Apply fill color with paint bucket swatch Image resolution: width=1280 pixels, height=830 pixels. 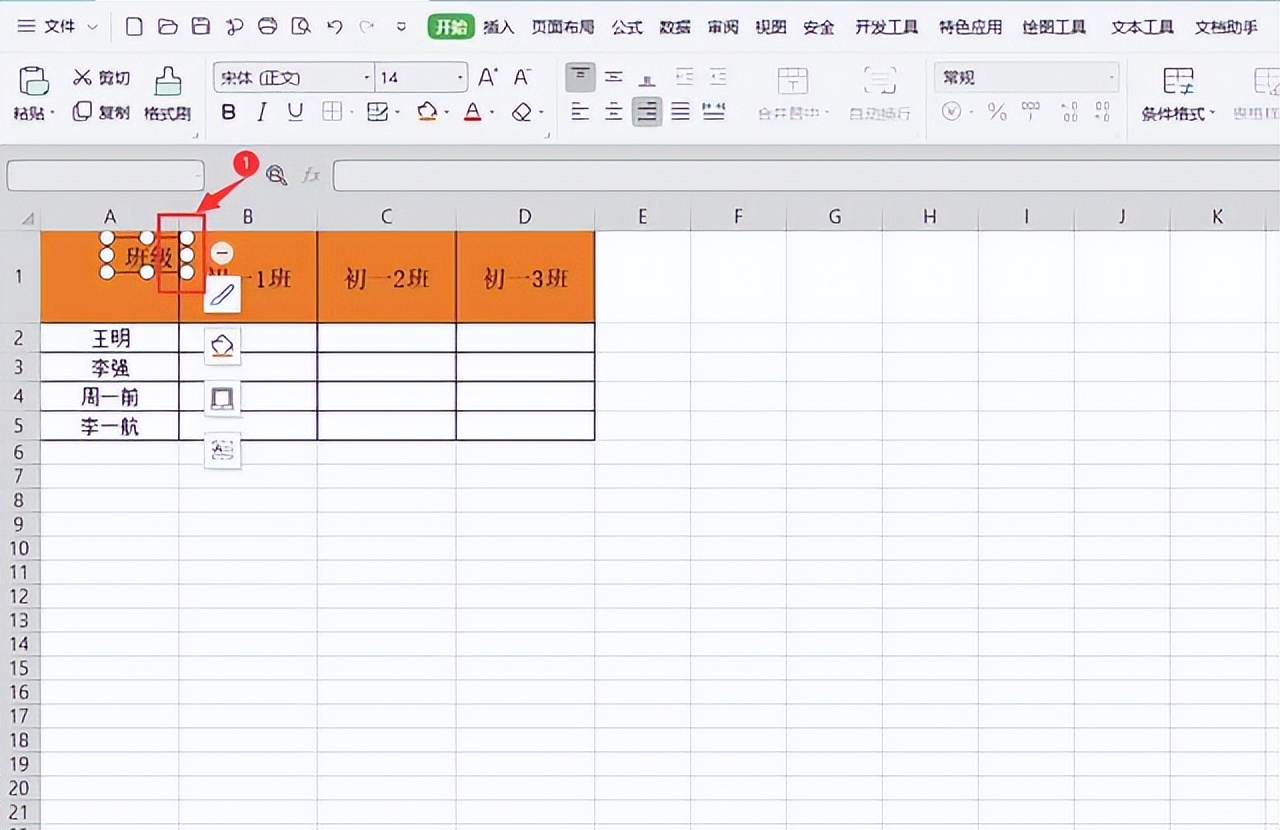click(427, 112)
